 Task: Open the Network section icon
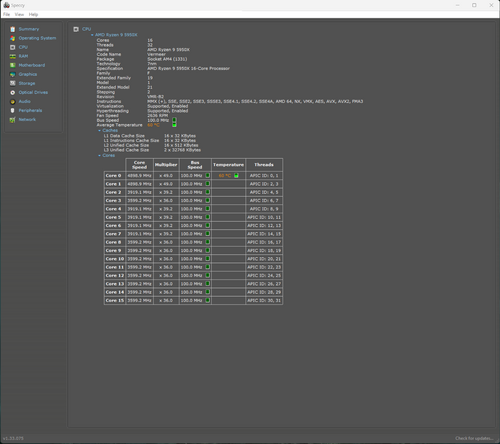[13, 120]
